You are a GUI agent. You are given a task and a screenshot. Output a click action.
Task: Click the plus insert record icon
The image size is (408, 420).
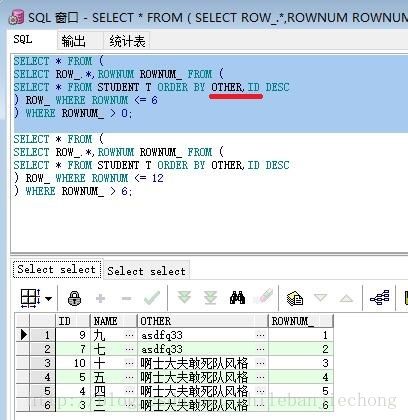pos(100,298)
